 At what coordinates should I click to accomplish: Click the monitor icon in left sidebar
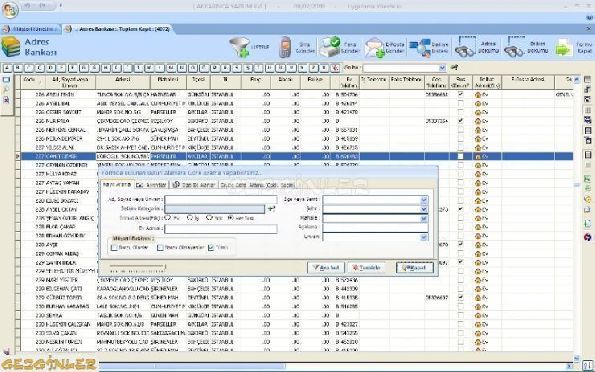6,80
